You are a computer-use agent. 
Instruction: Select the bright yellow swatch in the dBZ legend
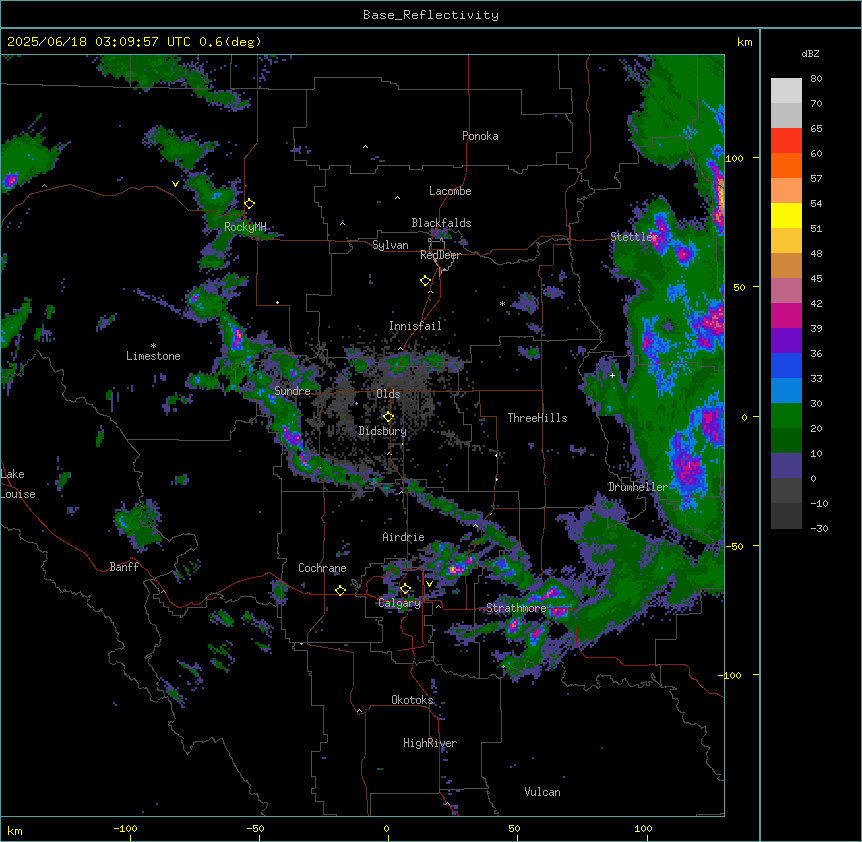coord(786,215)
